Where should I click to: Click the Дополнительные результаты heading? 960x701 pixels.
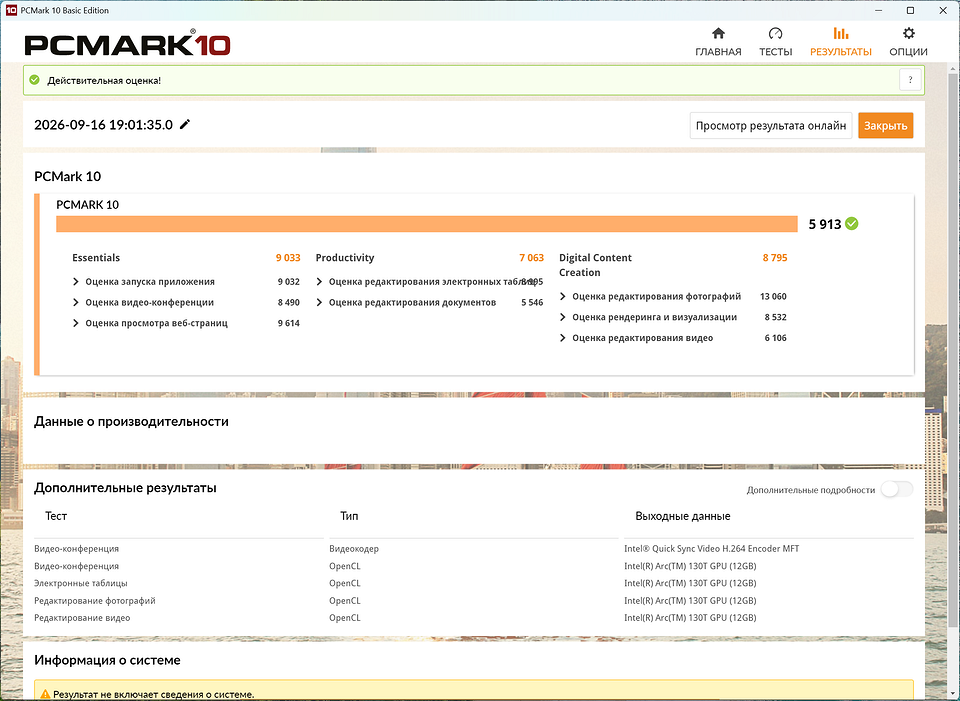click(x=125, y=488)
